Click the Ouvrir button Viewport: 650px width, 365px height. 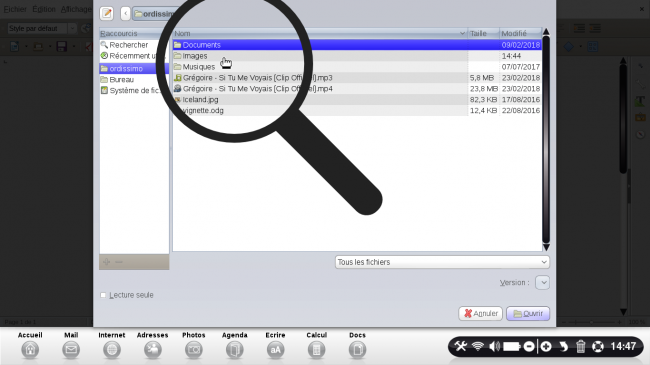coord(528,314)
